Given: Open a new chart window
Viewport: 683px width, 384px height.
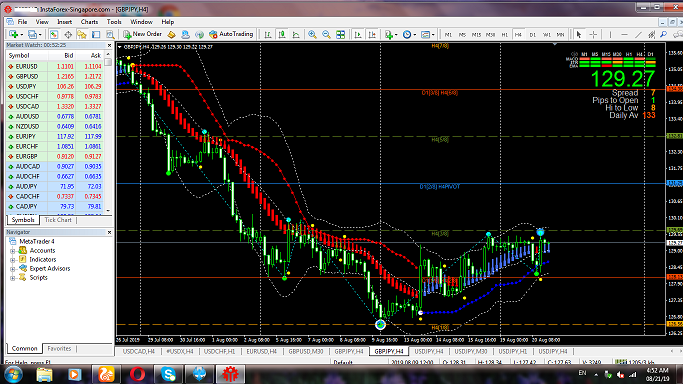Looking at the screenshot, I should [13, 34].
